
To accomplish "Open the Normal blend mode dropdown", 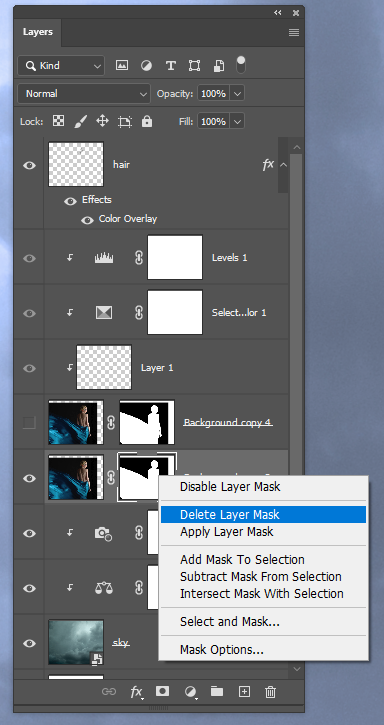I will 84,94.
